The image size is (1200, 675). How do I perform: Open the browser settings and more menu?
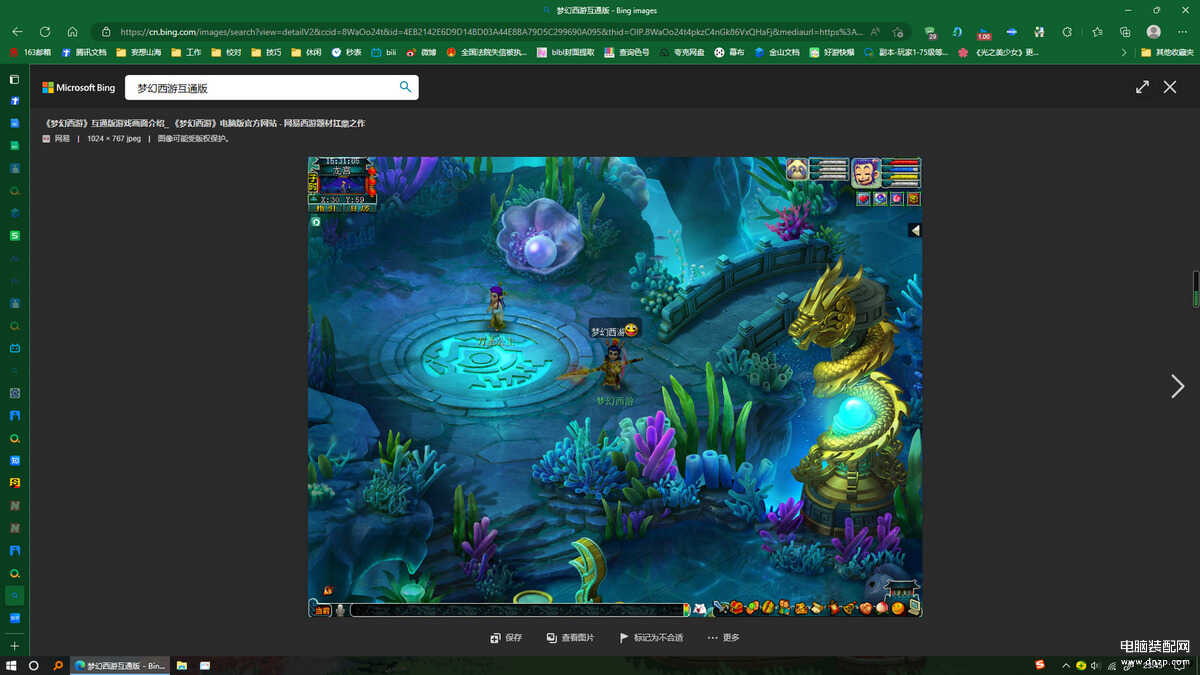pyautogui.click(x=1183, y=32)
